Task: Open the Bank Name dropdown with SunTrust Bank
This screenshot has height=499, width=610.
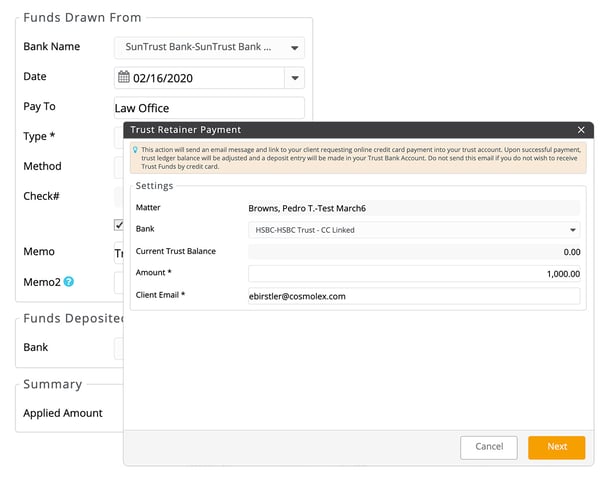Action: (209, 47)
